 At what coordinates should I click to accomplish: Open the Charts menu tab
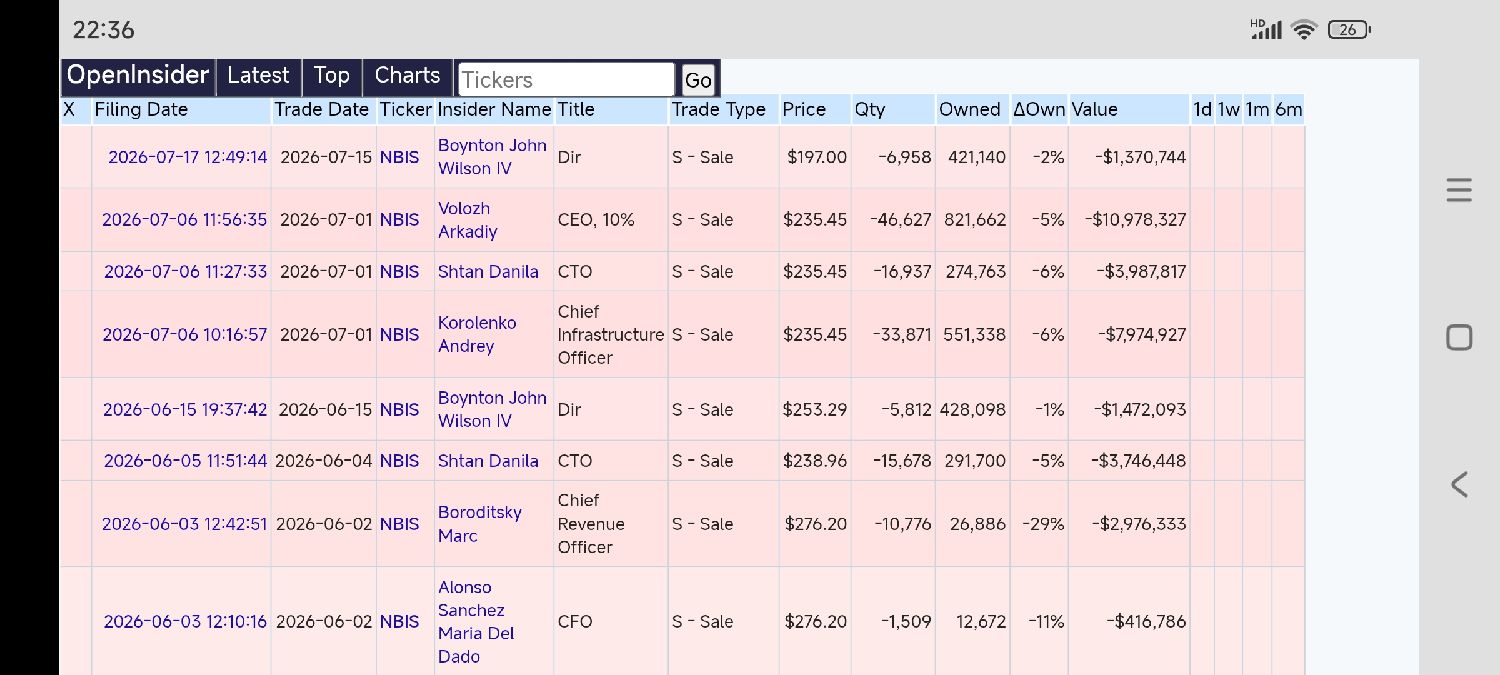pos(407,76)
